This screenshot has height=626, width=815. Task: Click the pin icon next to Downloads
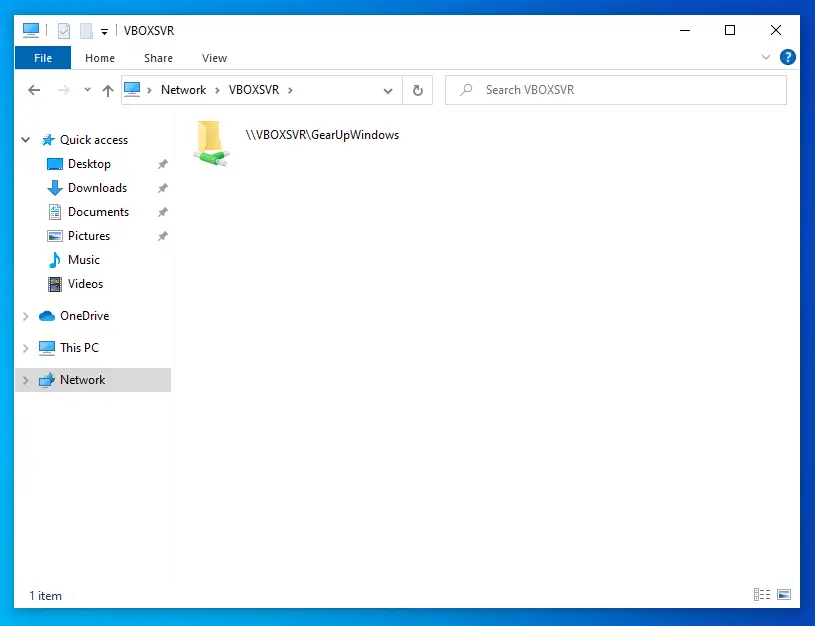click(x=163, y=188)
